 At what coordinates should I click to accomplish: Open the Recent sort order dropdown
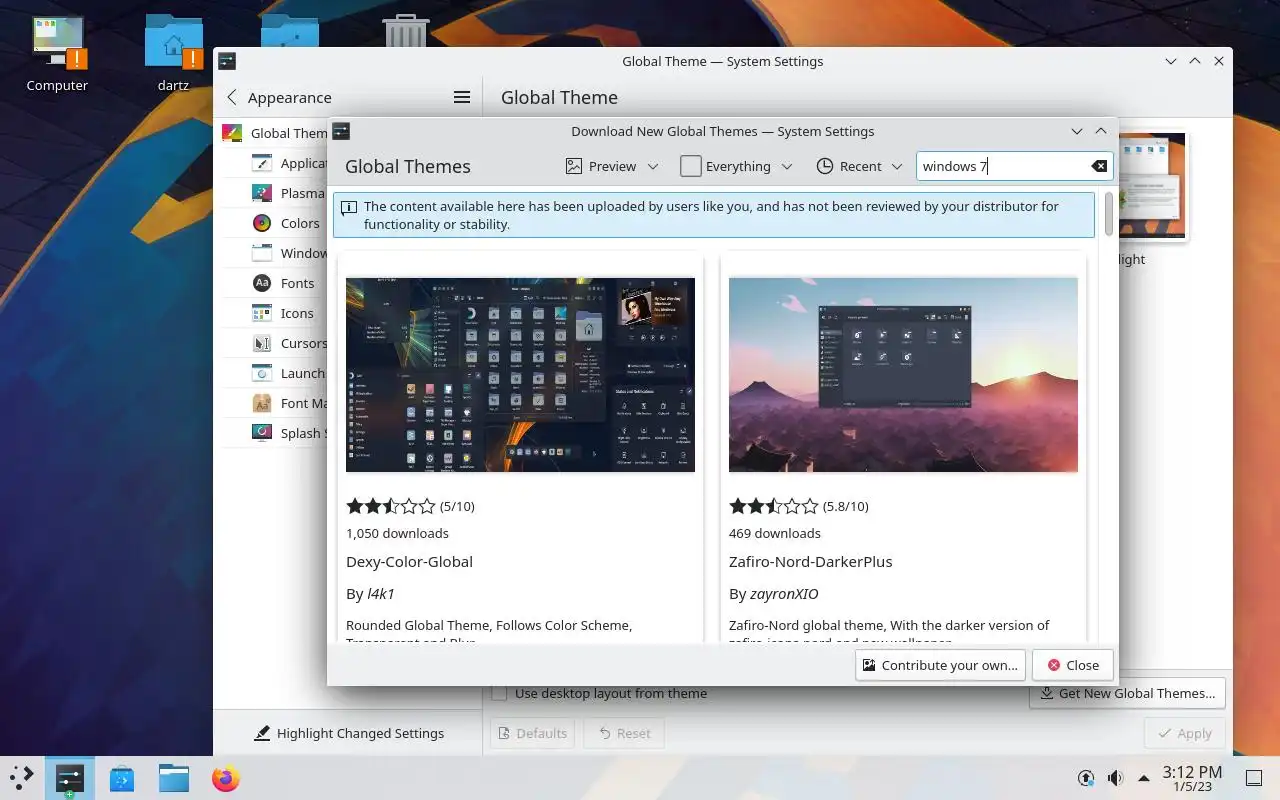pos(860,166)
